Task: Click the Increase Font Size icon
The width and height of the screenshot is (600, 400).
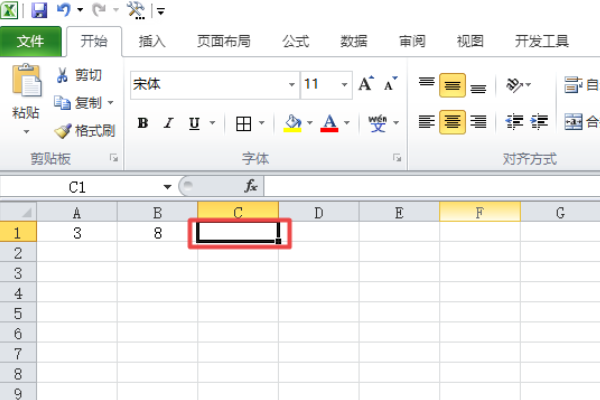Action: 366,84
